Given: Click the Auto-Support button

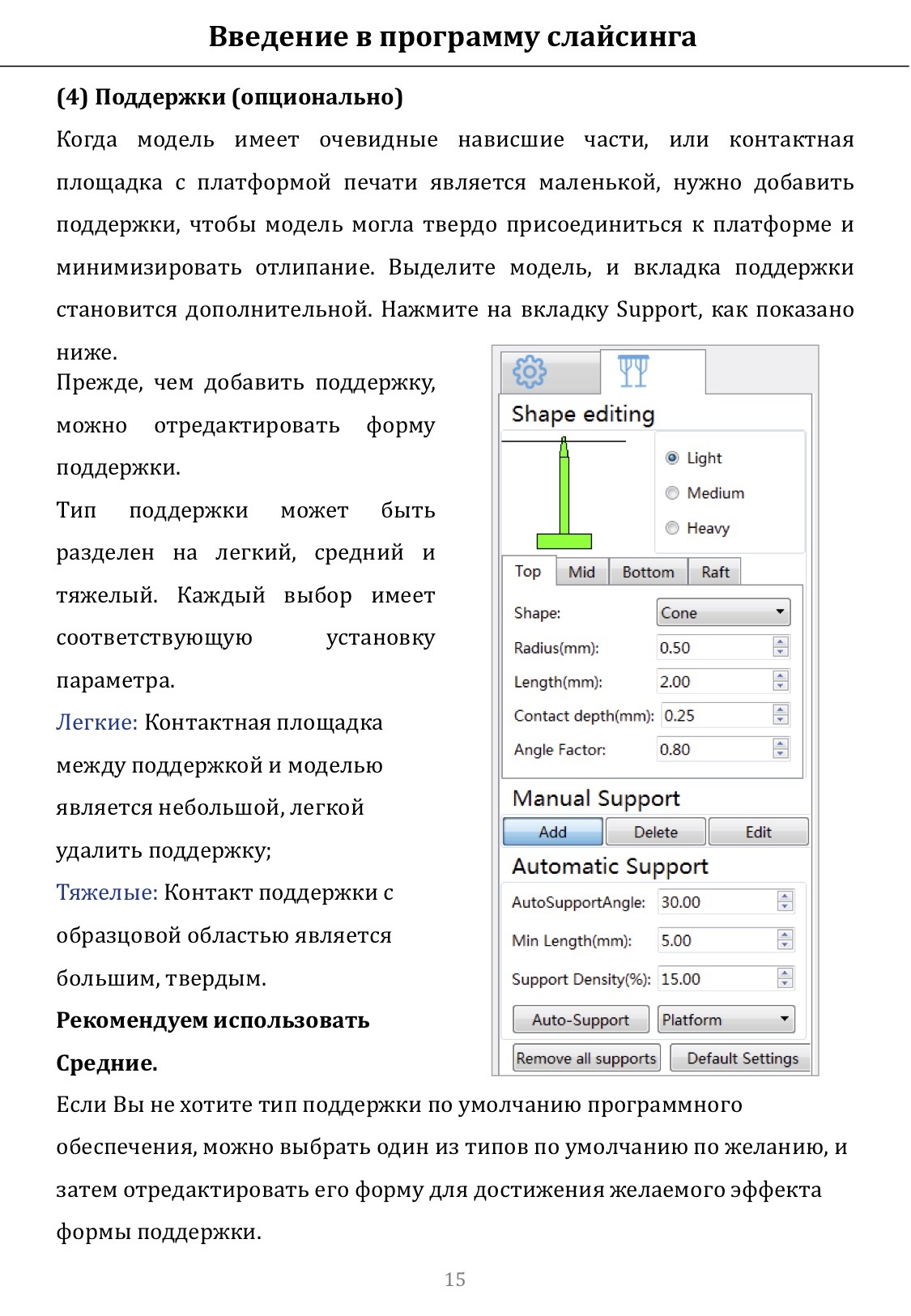Looking at the screenshot, I should pos(581,1020).
